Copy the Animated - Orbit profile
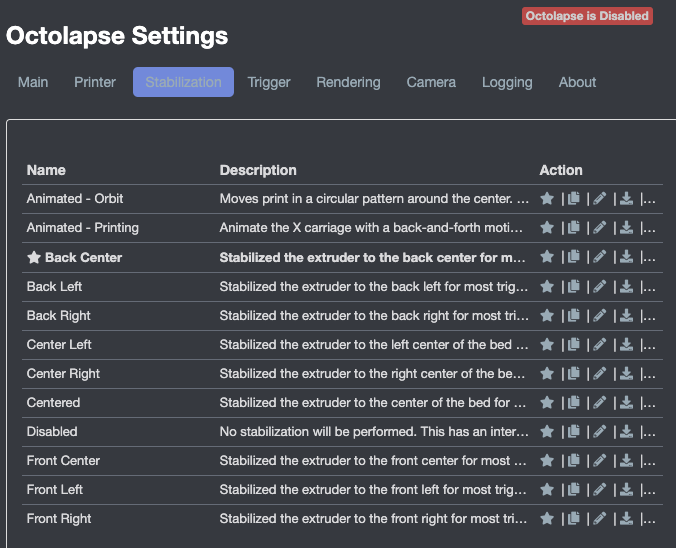The height and width of the screenshot is (548, 676). coord(574,199)
